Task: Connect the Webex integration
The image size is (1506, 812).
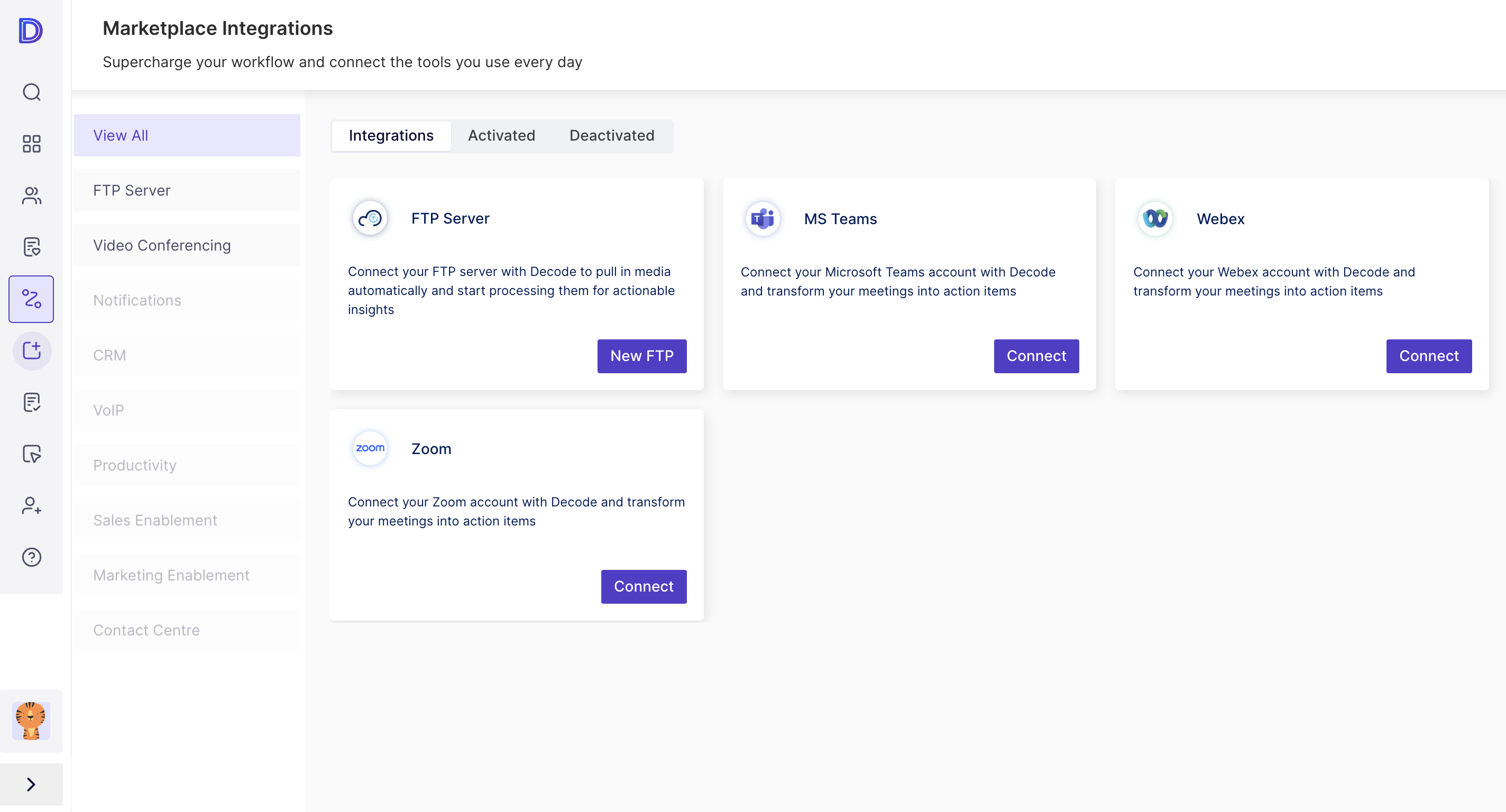Action: coord(1429,356)
